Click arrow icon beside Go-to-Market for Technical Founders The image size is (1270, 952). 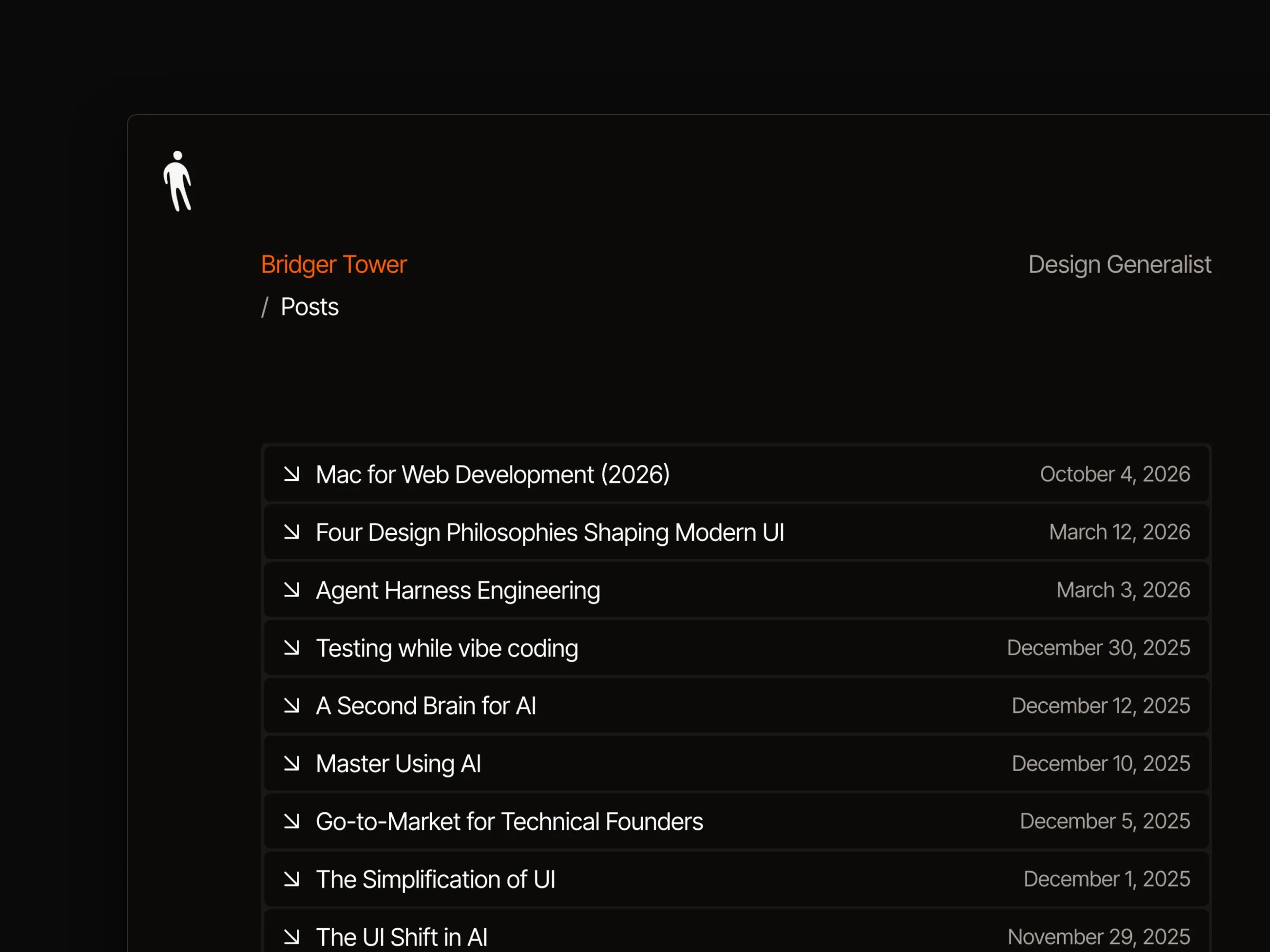point(292,822)
